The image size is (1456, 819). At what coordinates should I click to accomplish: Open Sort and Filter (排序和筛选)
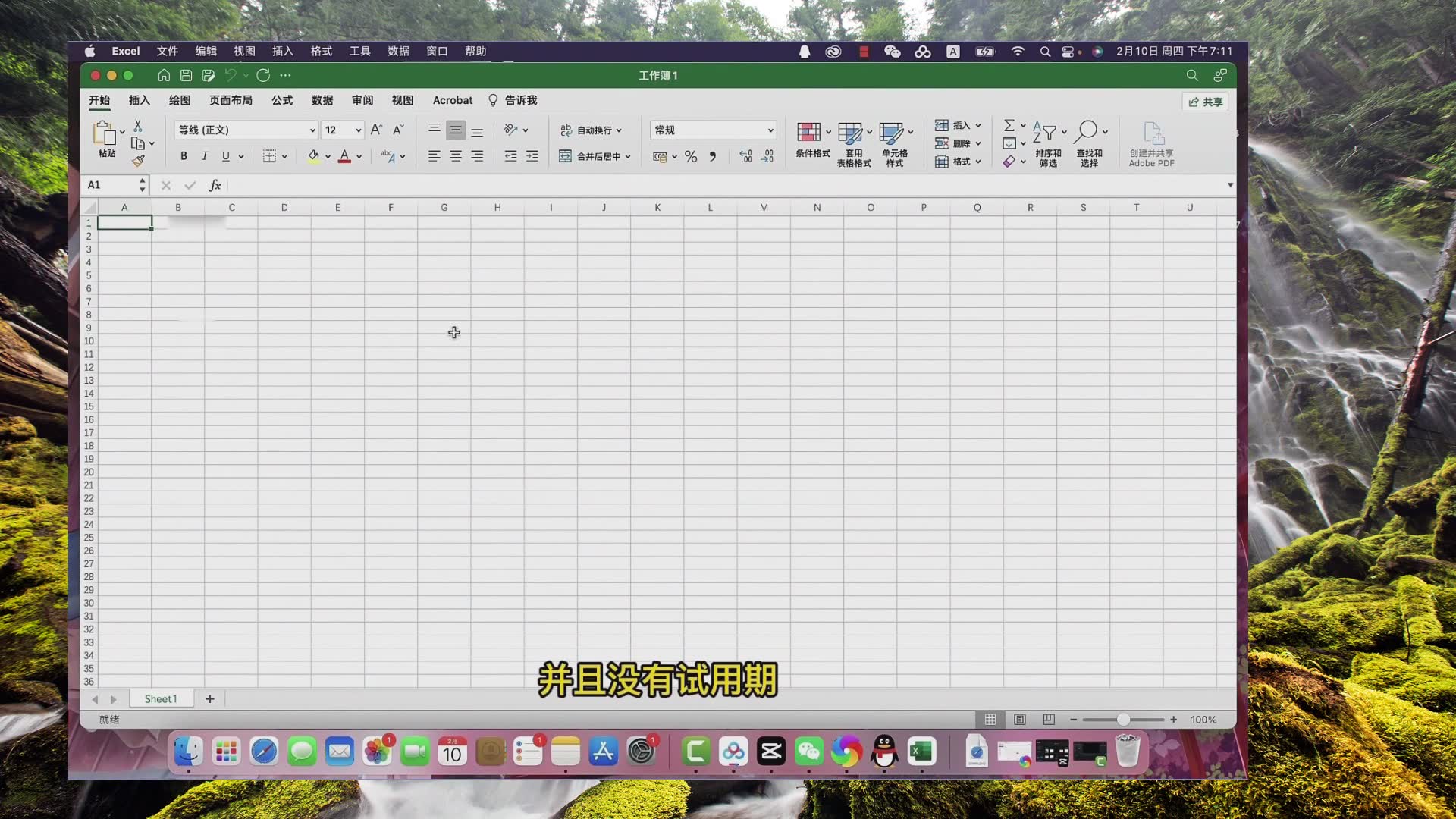(x=1049, y=144)
